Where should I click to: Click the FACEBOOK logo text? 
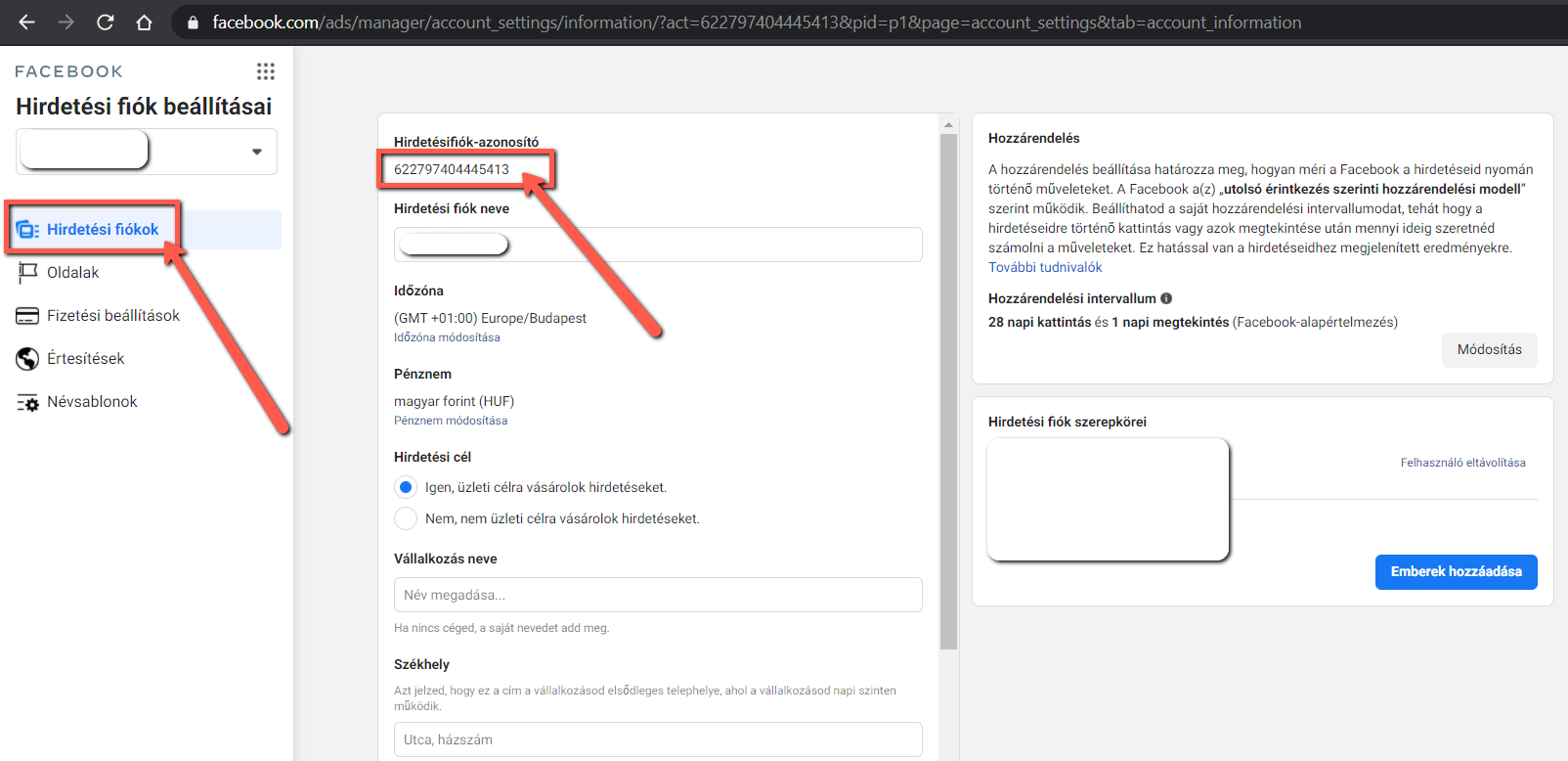click(x=68, y=71)
